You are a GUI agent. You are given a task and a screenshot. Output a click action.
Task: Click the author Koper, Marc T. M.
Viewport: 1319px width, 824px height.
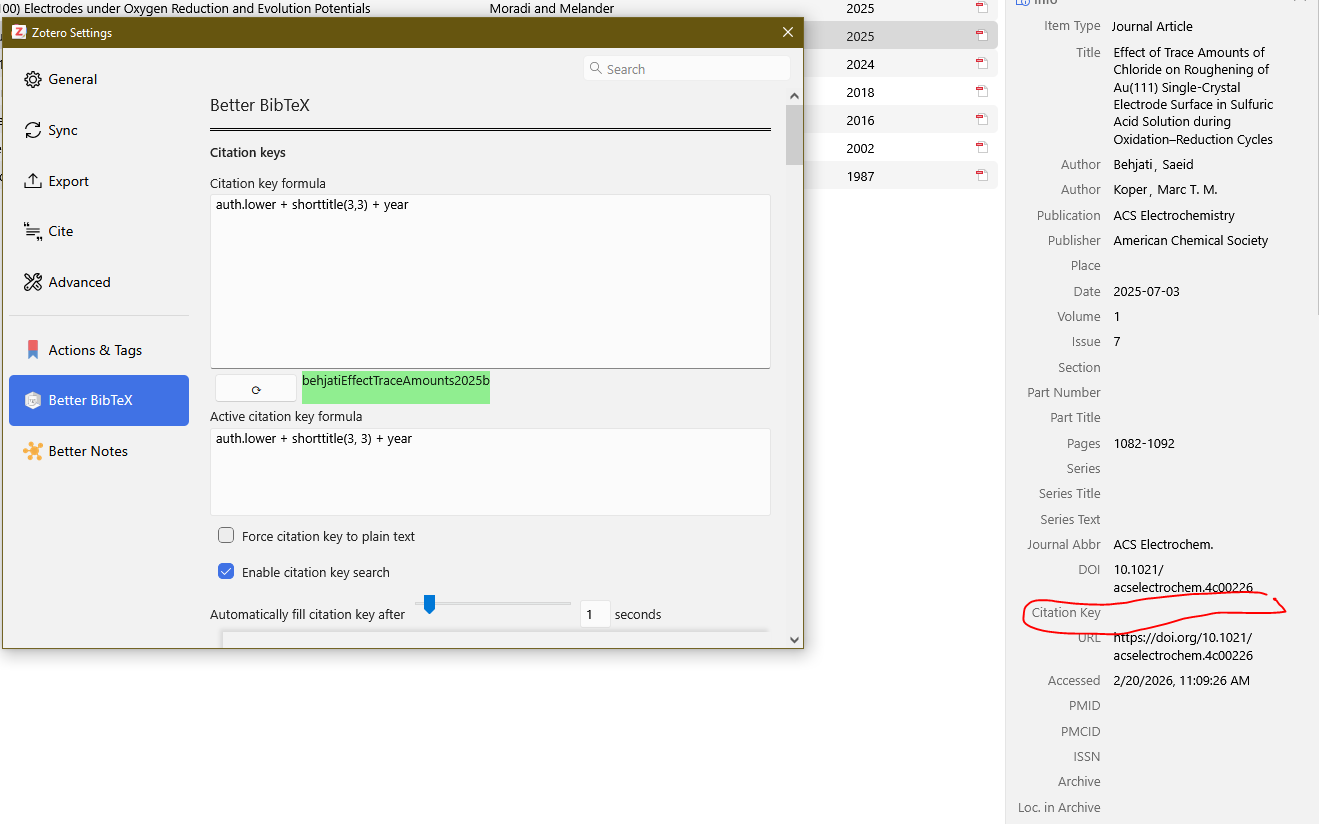click(1165, 189)
